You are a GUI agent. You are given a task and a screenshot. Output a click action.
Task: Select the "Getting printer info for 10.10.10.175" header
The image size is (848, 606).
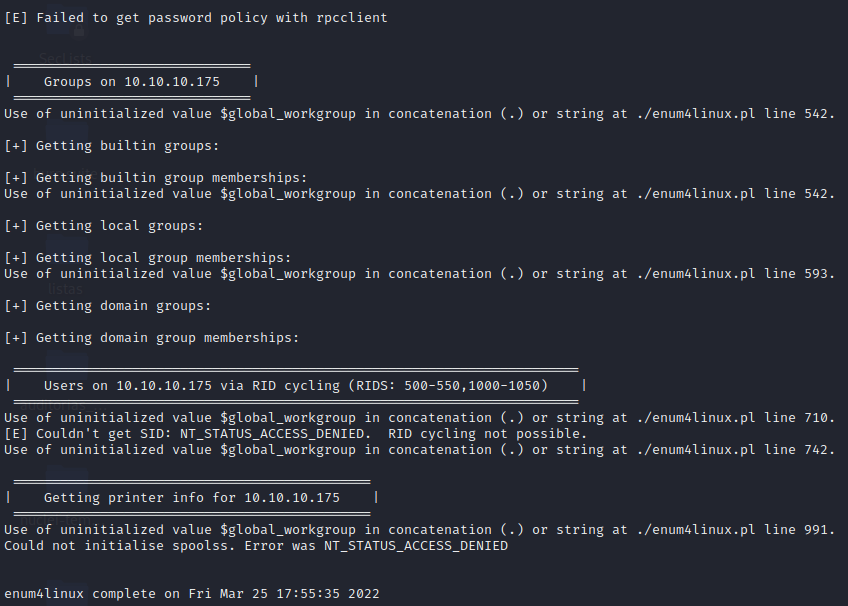click(191, 498)
